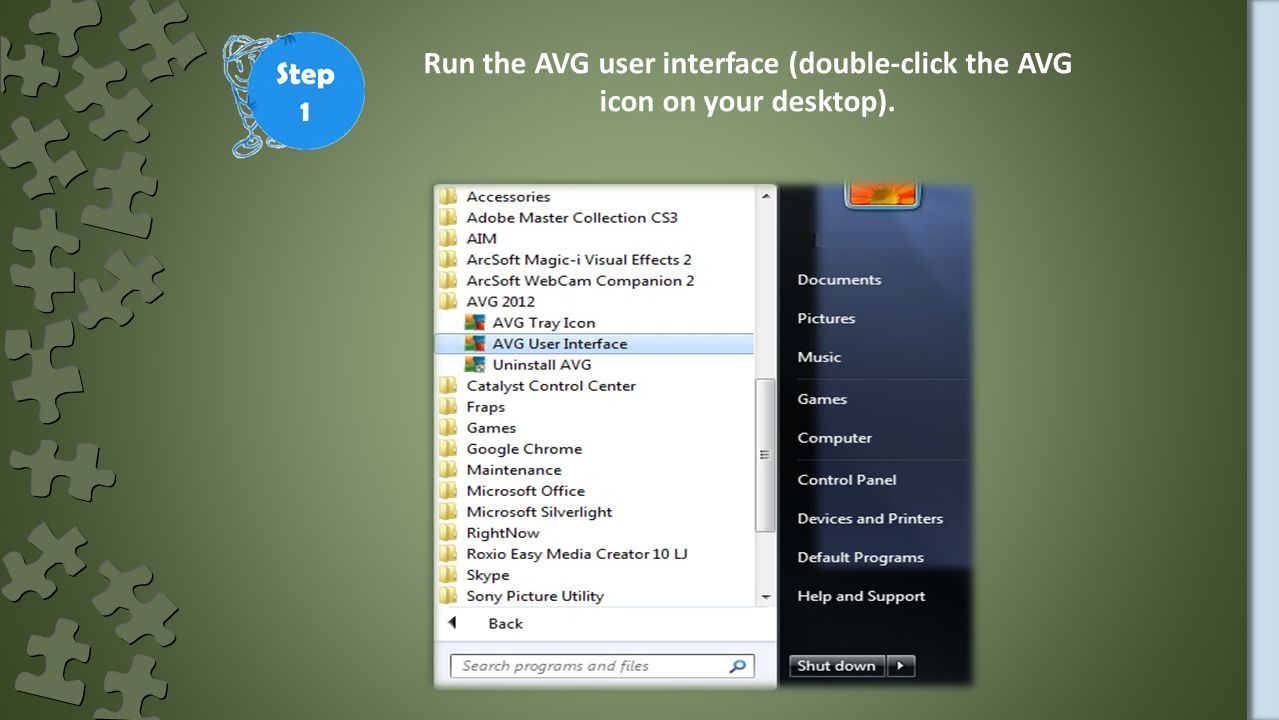Screen dimensions: 1279x720
Task: Click the Skype folder icon
Action: click(x=448, y=575)
